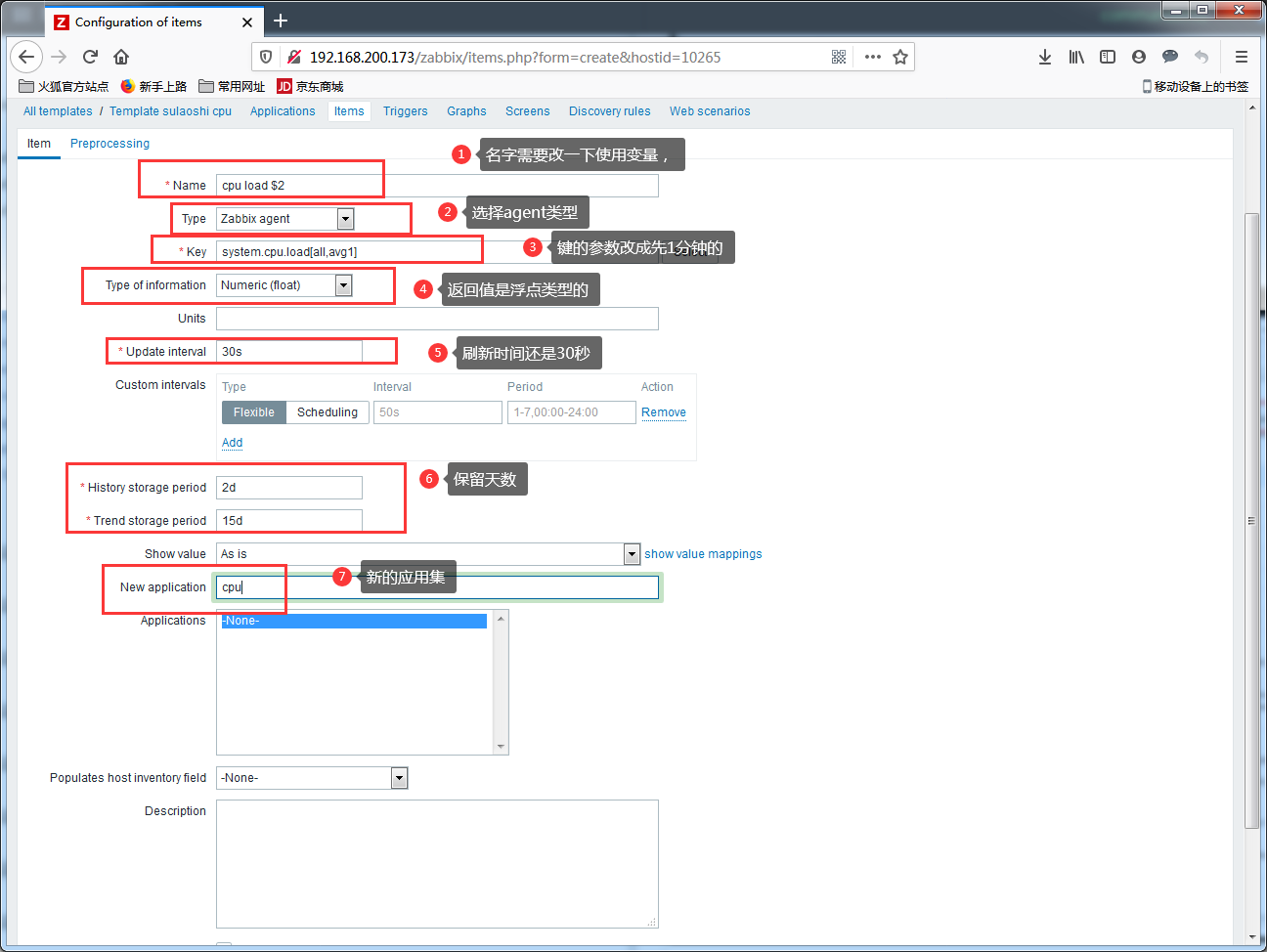The image size is (1267, 952).
Task: Open the Triggers navigation tab
Action: tap(406, 111)
